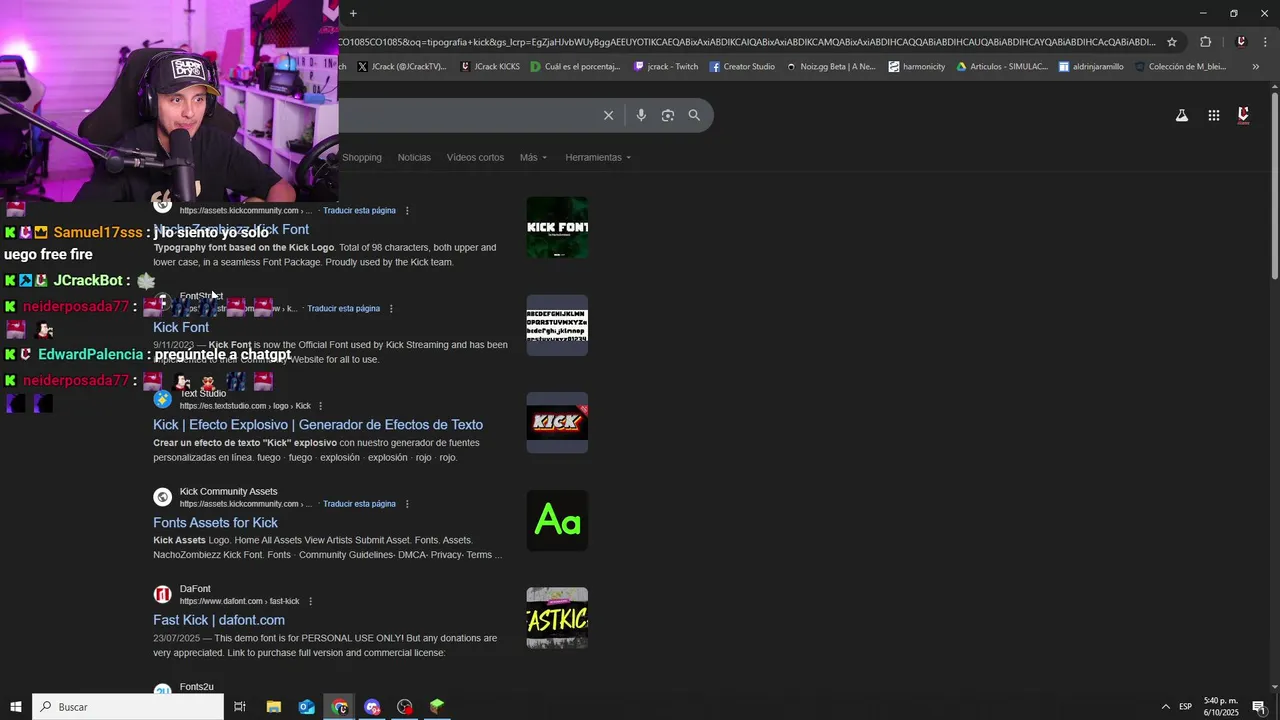Screen dimensions: 1280x720
Task: Click Kick Community Assets favicon
Action: coord(162,497)
